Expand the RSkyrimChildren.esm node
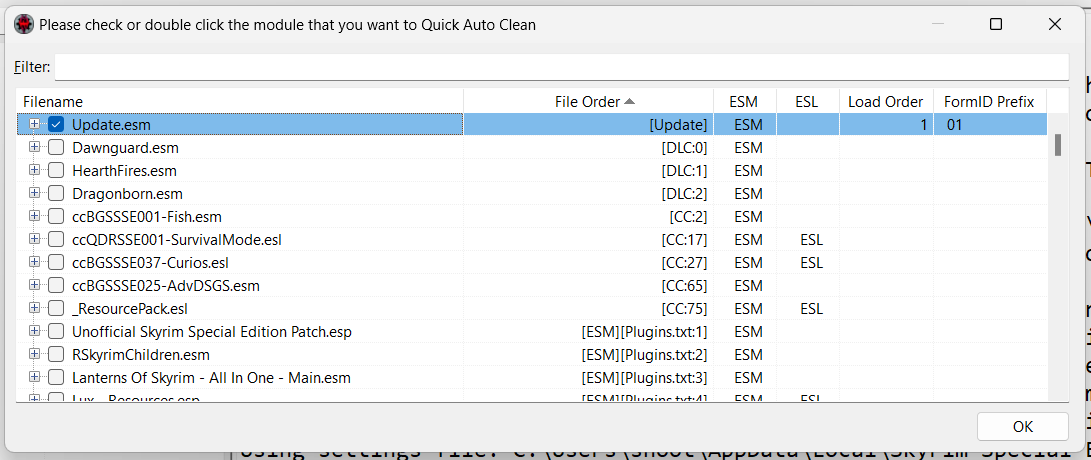Viewport: 1091px width, 460px height. [x=34, y=355]
